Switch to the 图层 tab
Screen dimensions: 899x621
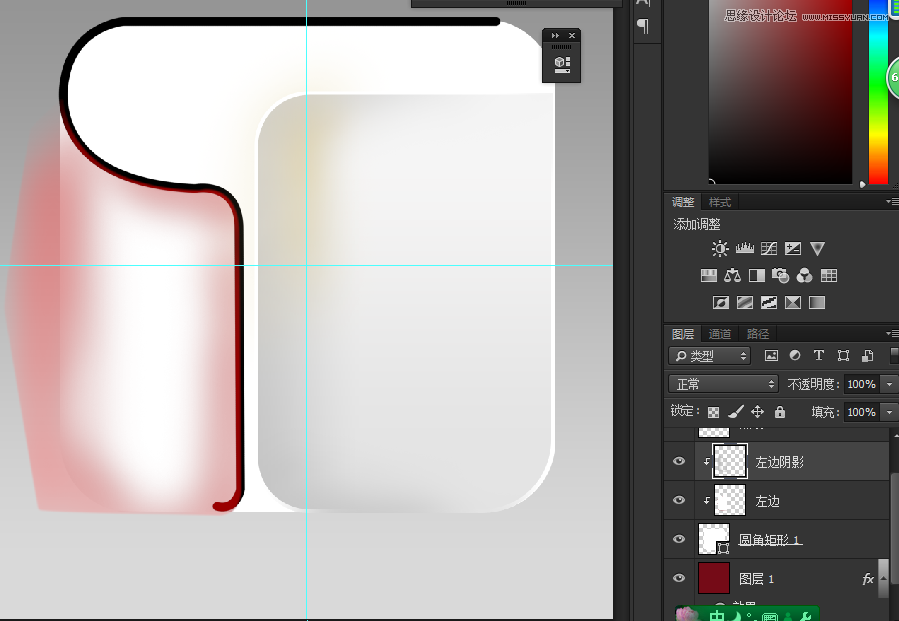683,334
